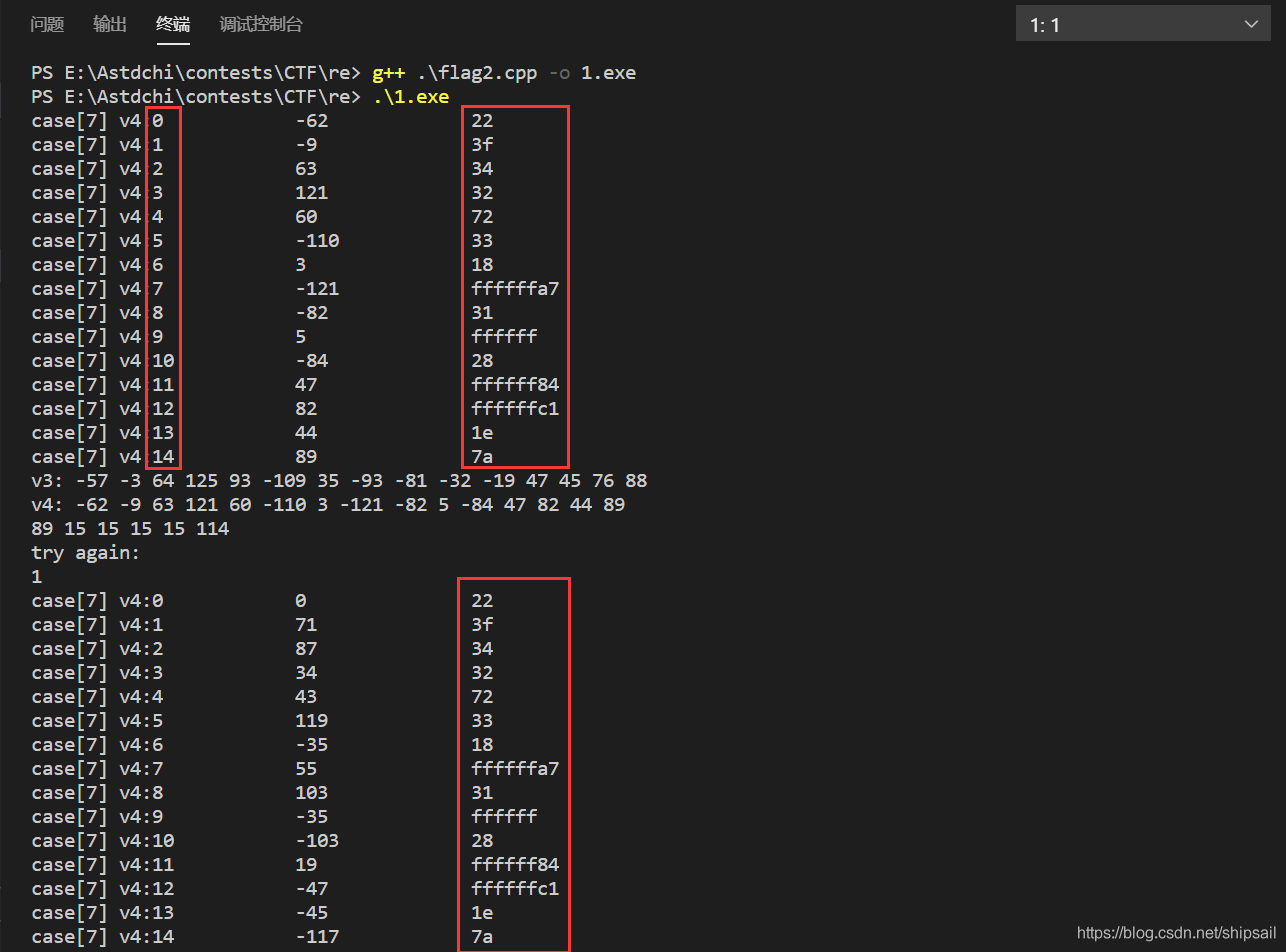
Task: Switch to the 问题 tab
Action: (47, 24)
